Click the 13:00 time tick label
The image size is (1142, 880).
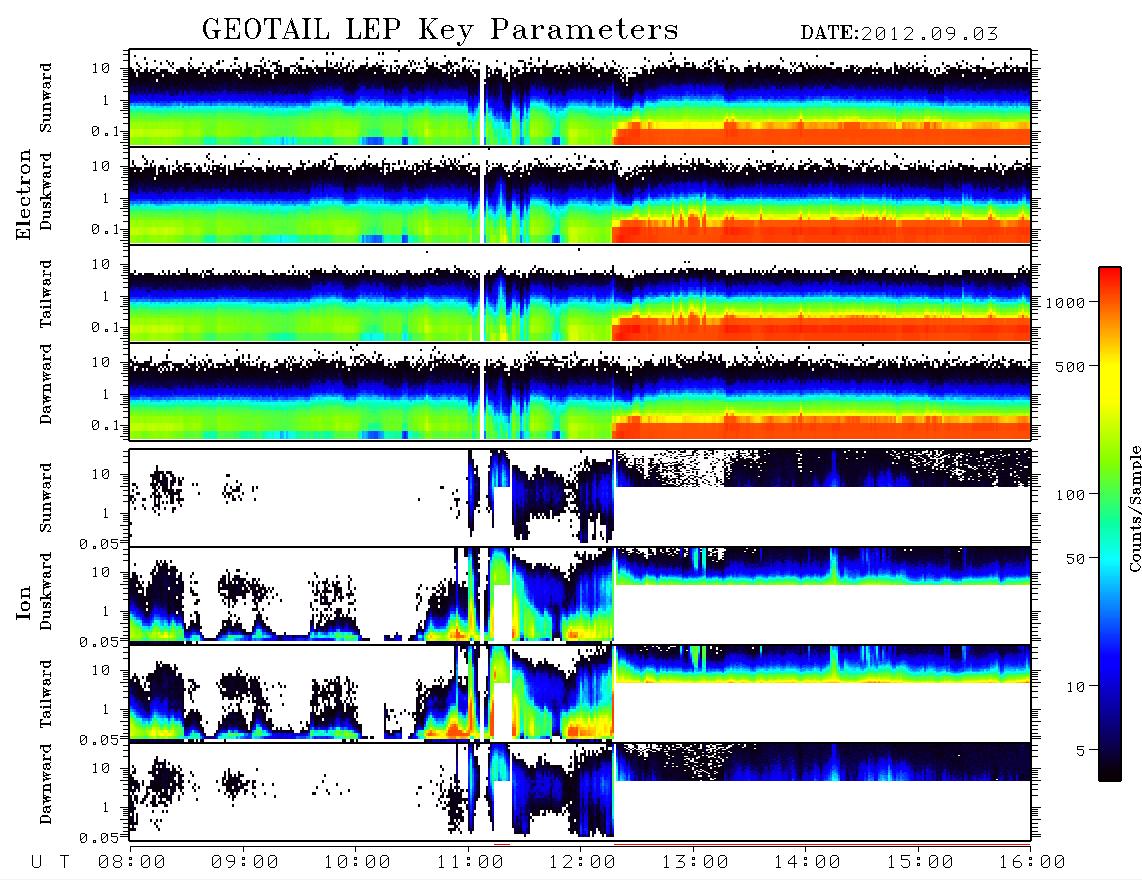click(695, 862)
